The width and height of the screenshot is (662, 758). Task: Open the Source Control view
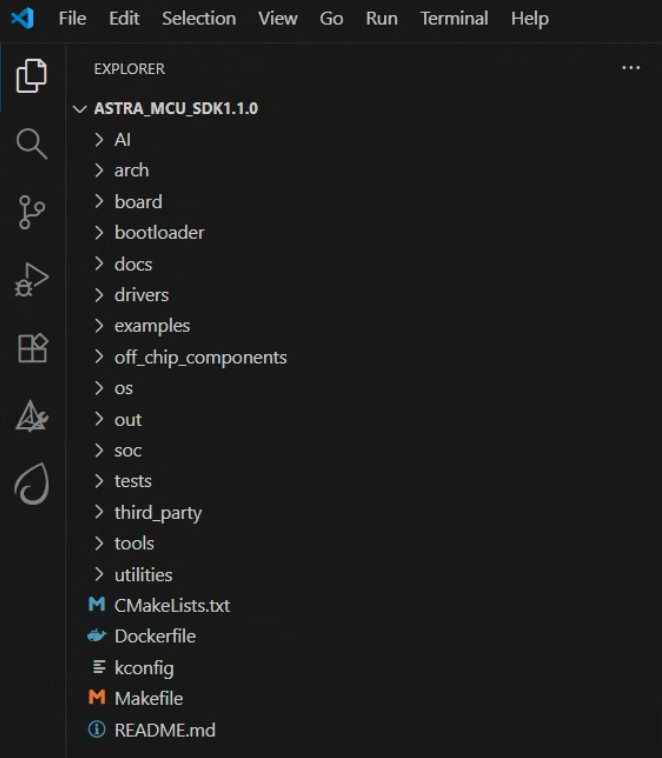tap(32, 212)
